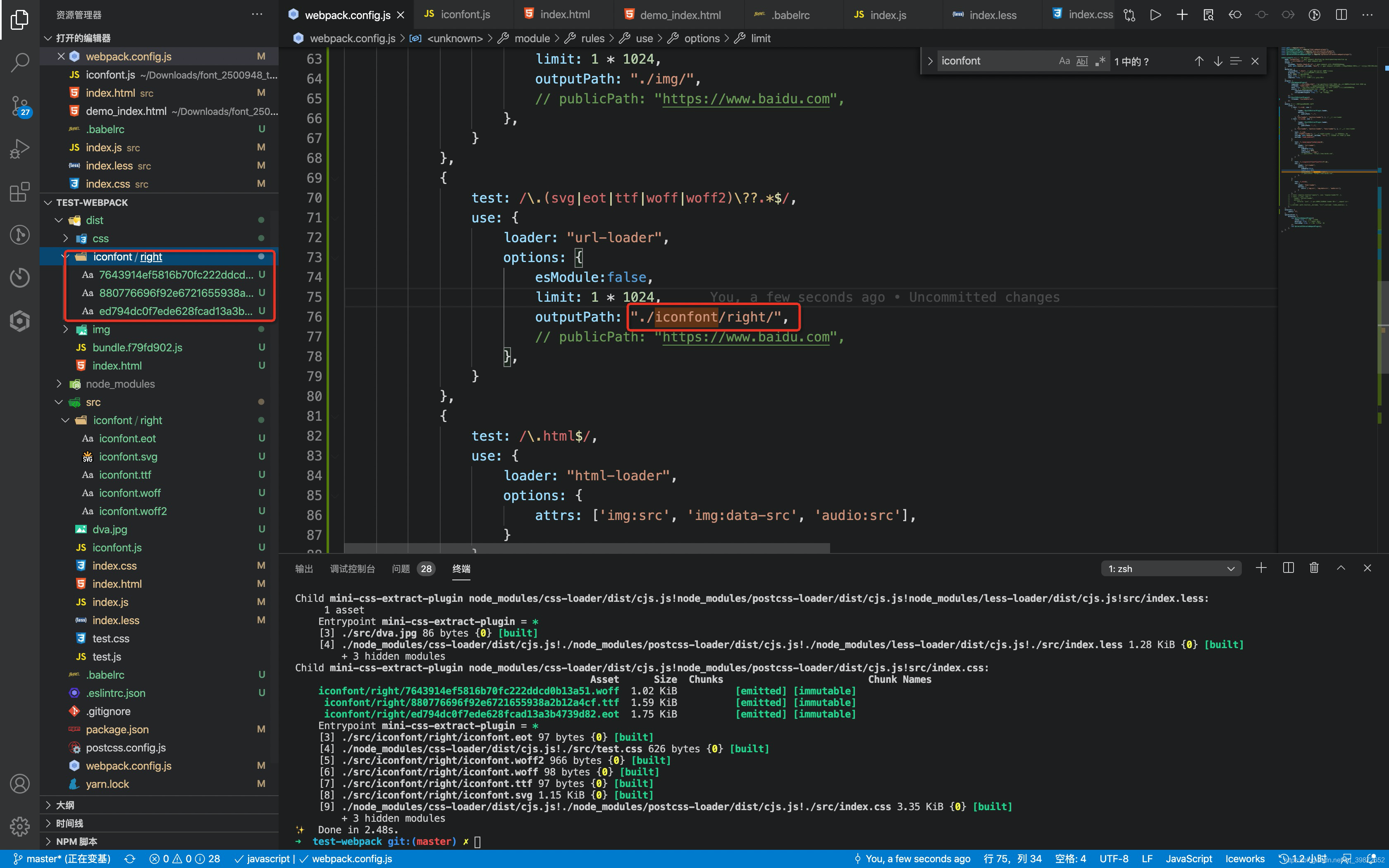Click the Run play icon in editor toolbar
The image size is (1389, 868).
pyautogui.click(x=1155, y=15)
